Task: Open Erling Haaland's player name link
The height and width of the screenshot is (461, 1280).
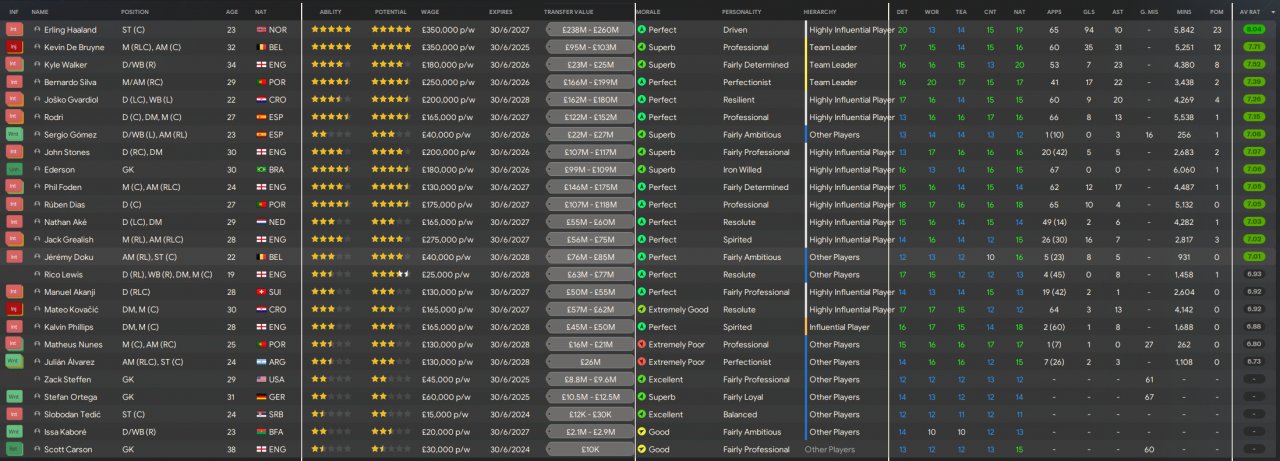Action: click(x=68, y=30)
